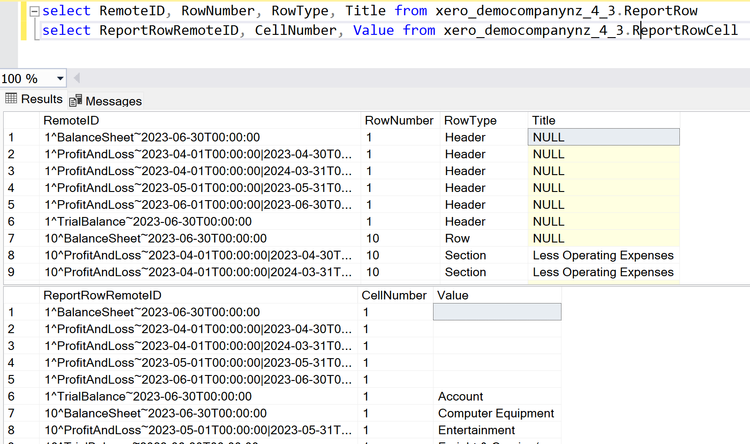Click the Entertainment value cell
750x444 pixels.
(x=497, y=430)
